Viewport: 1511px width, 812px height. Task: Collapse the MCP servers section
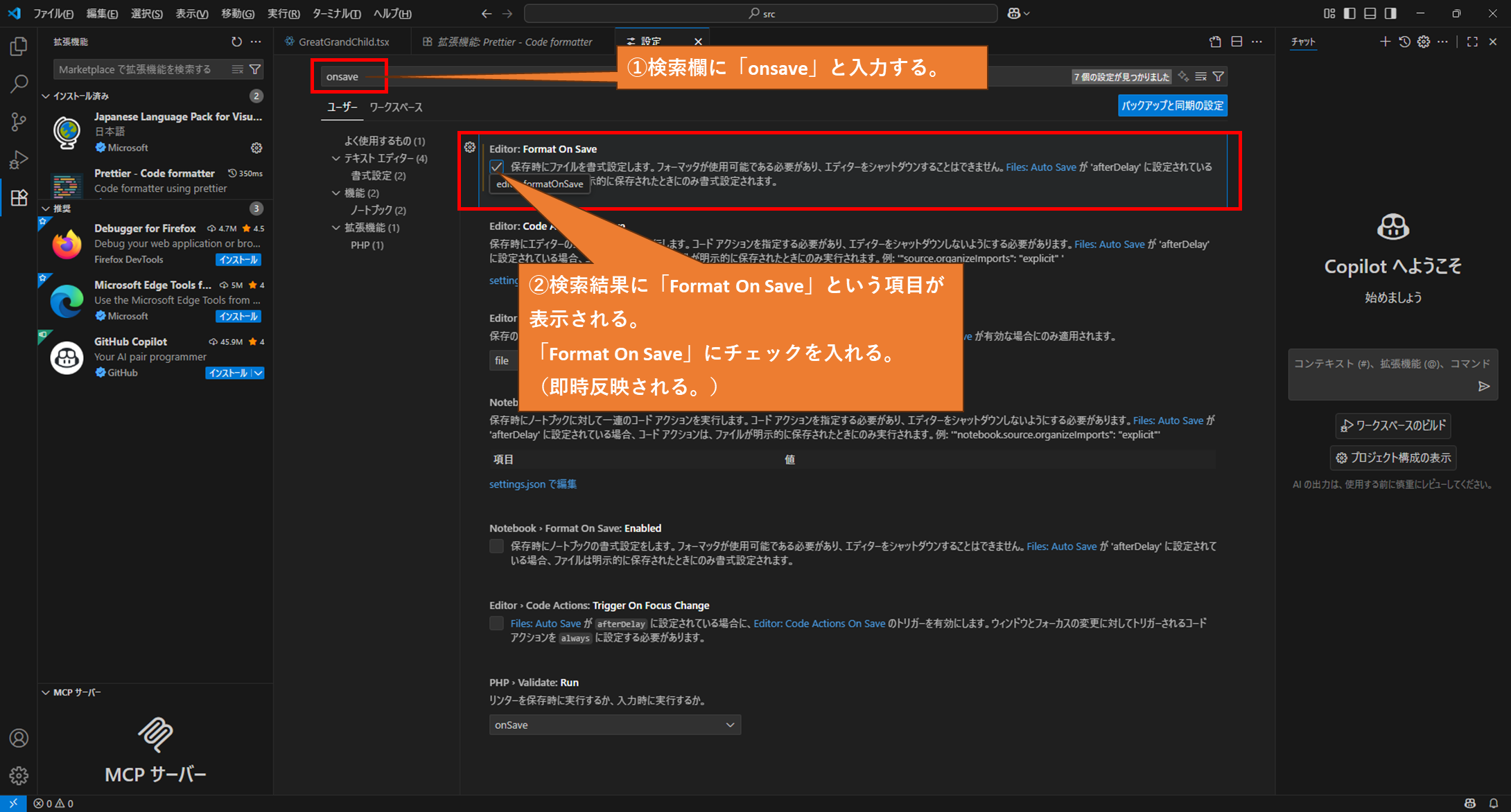click(x=46, y=692)
